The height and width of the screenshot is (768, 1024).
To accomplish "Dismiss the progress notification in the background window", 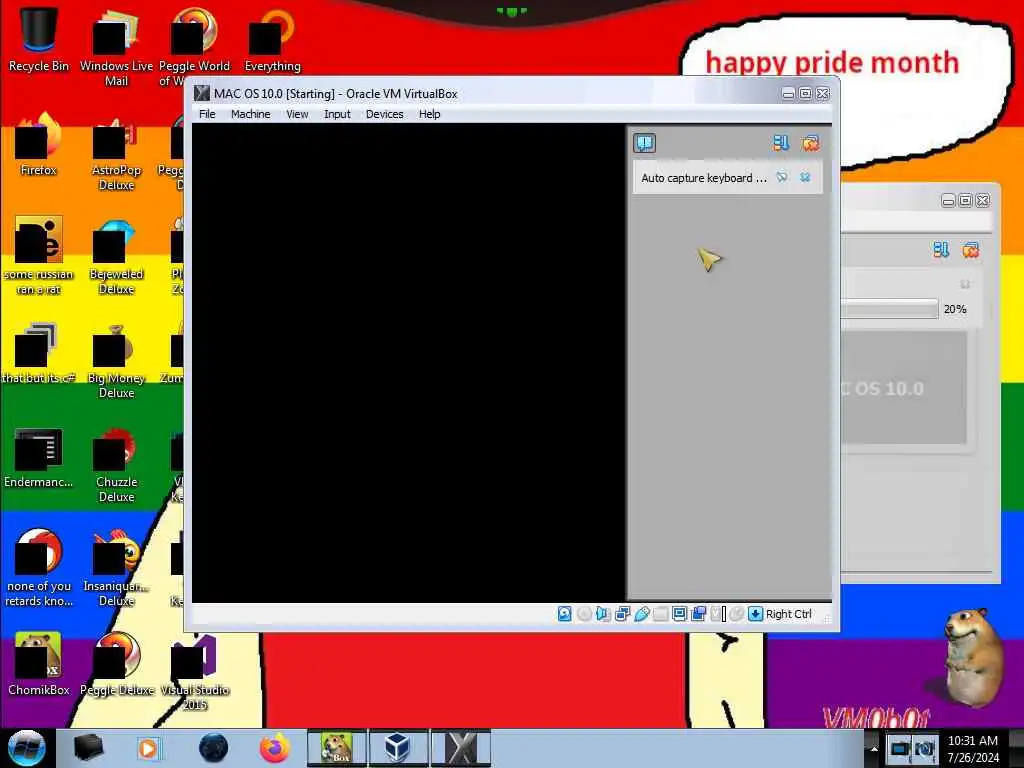I will click(965, 284).
